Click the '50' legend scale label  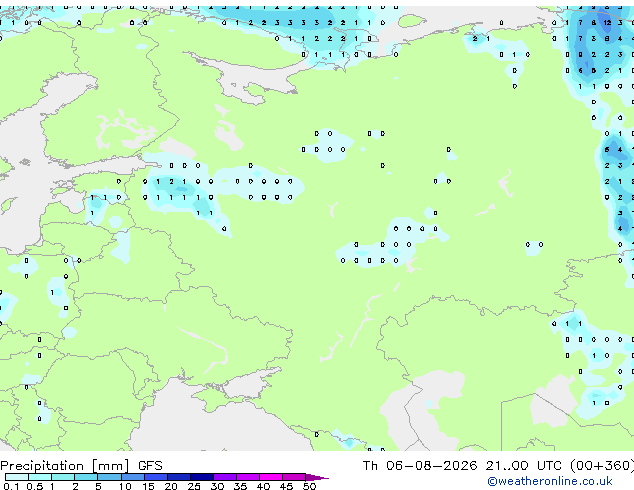coord(309,486)
